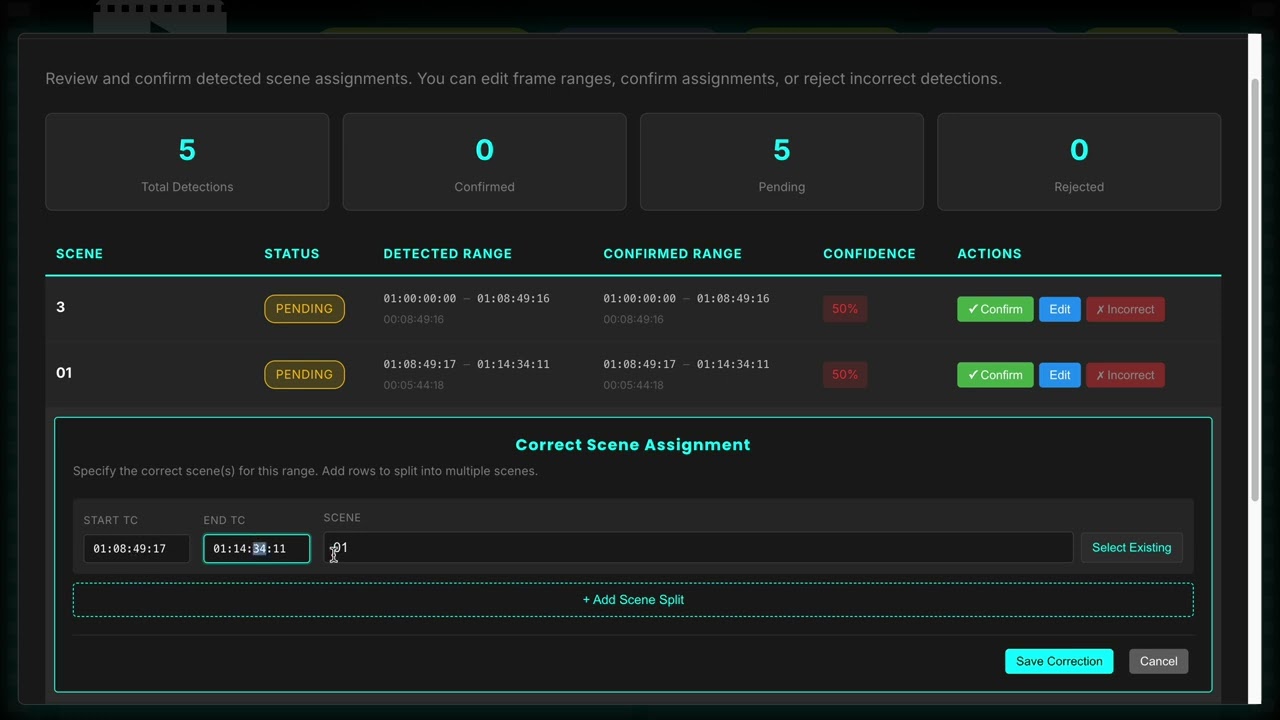
Task: Click scene 01 detected range timecode
Action: coord(466,365)
